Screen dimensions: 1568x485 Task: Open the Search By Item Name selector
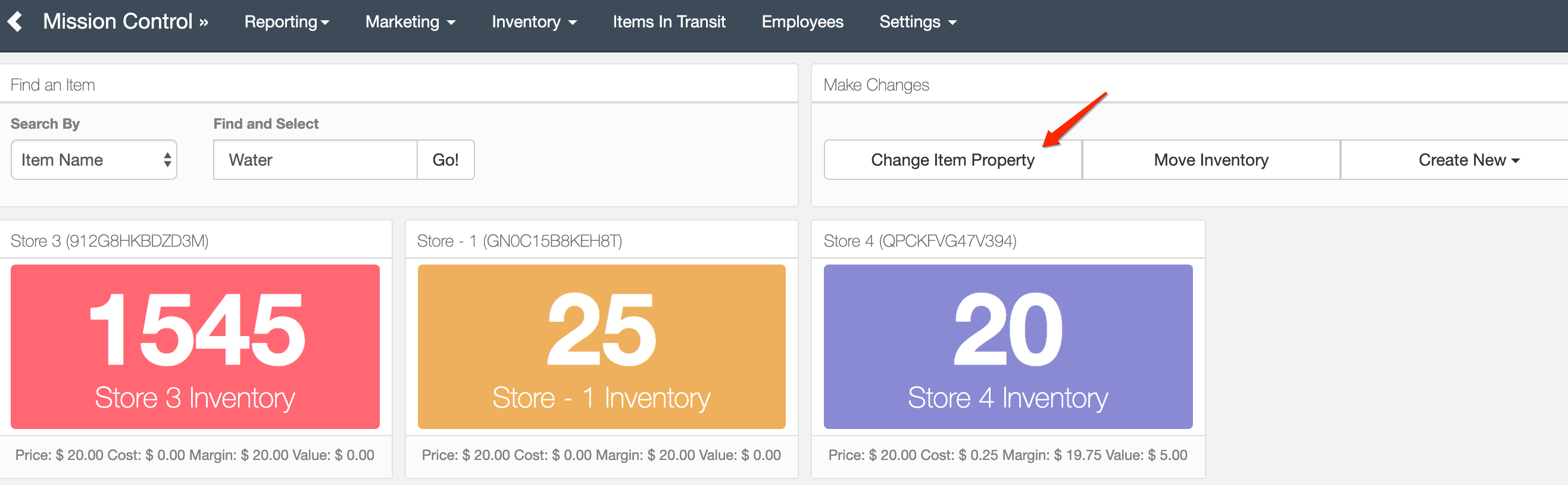93,160
